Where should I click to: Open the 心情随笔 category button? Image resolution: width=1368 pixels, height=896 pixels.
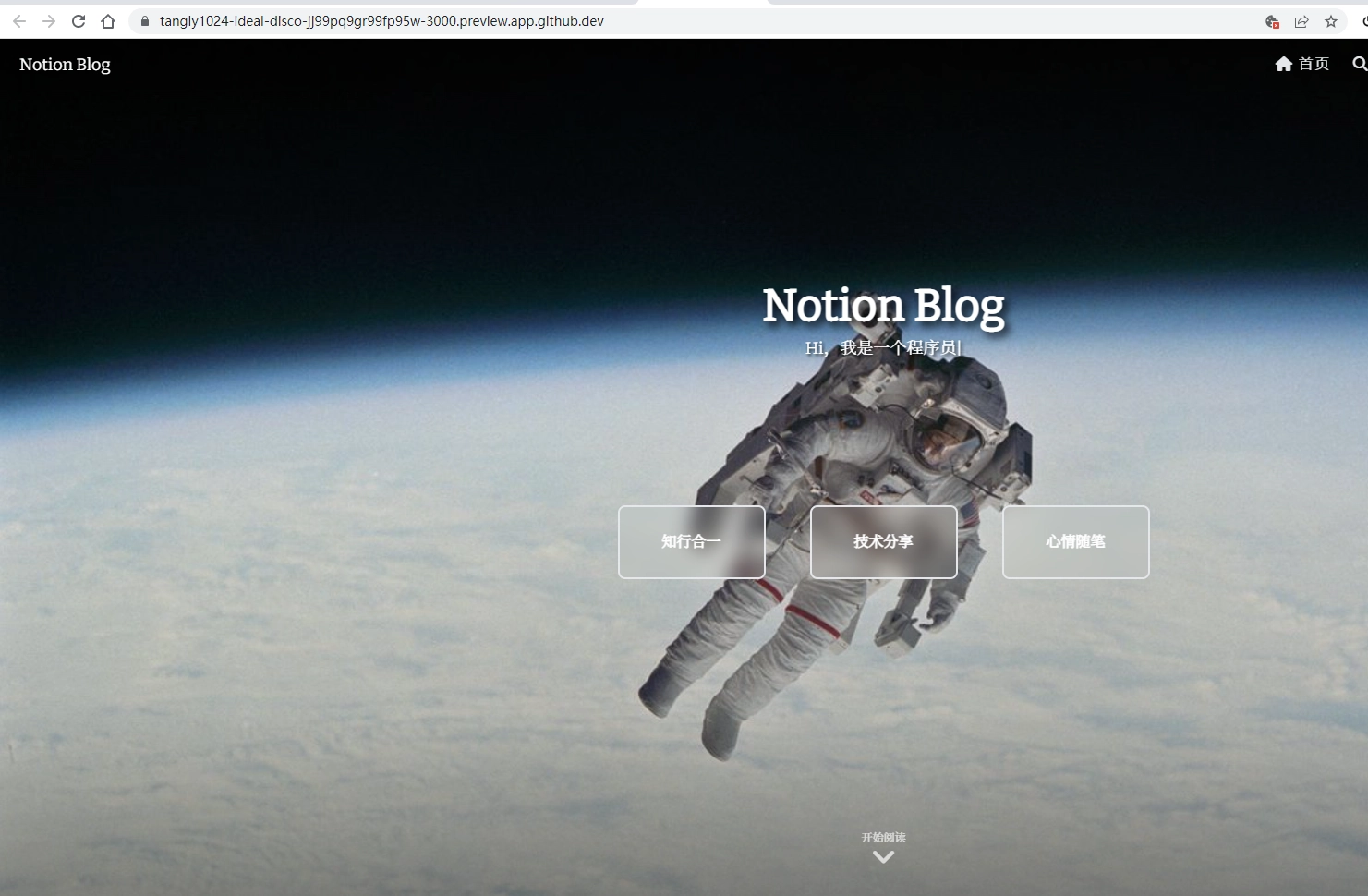(x=1076, y=542)
